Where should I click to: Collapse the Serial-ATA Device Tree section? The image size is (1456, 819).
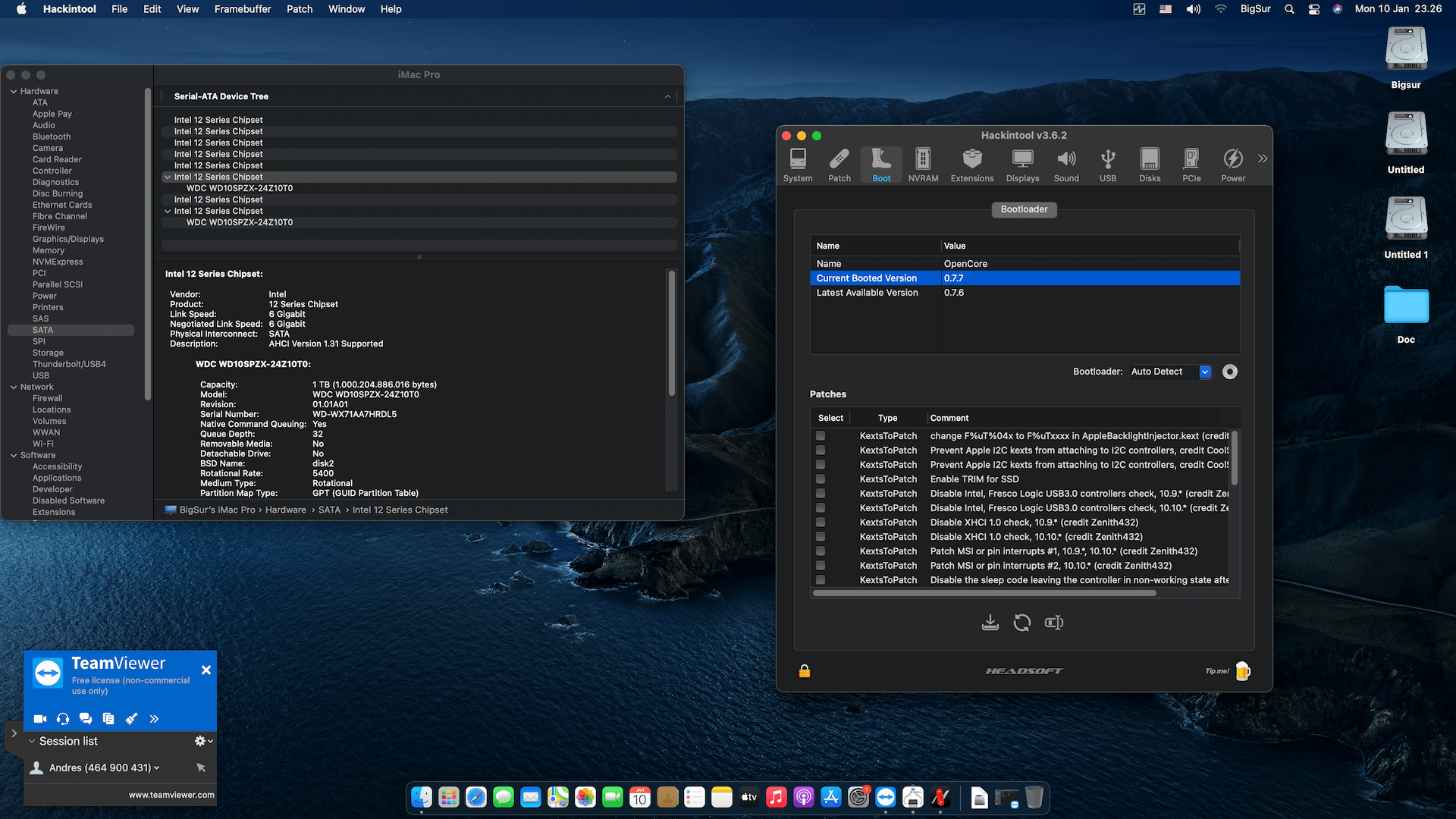click(667, 96)
